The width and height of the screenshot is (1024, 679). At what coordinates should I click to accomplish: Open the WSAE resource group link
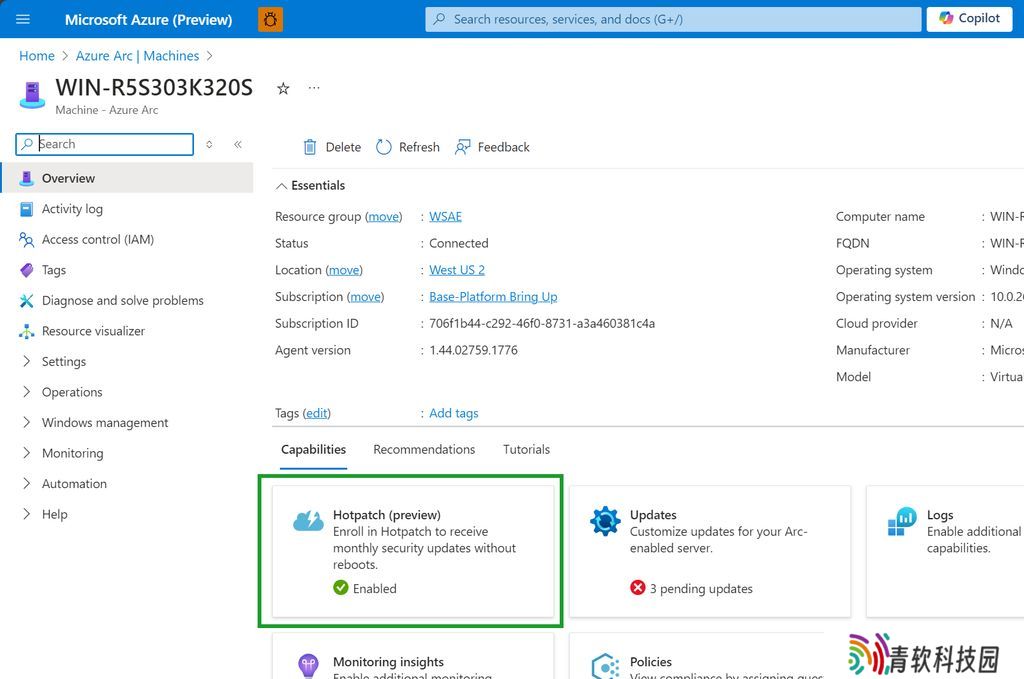tap(445, 216)
